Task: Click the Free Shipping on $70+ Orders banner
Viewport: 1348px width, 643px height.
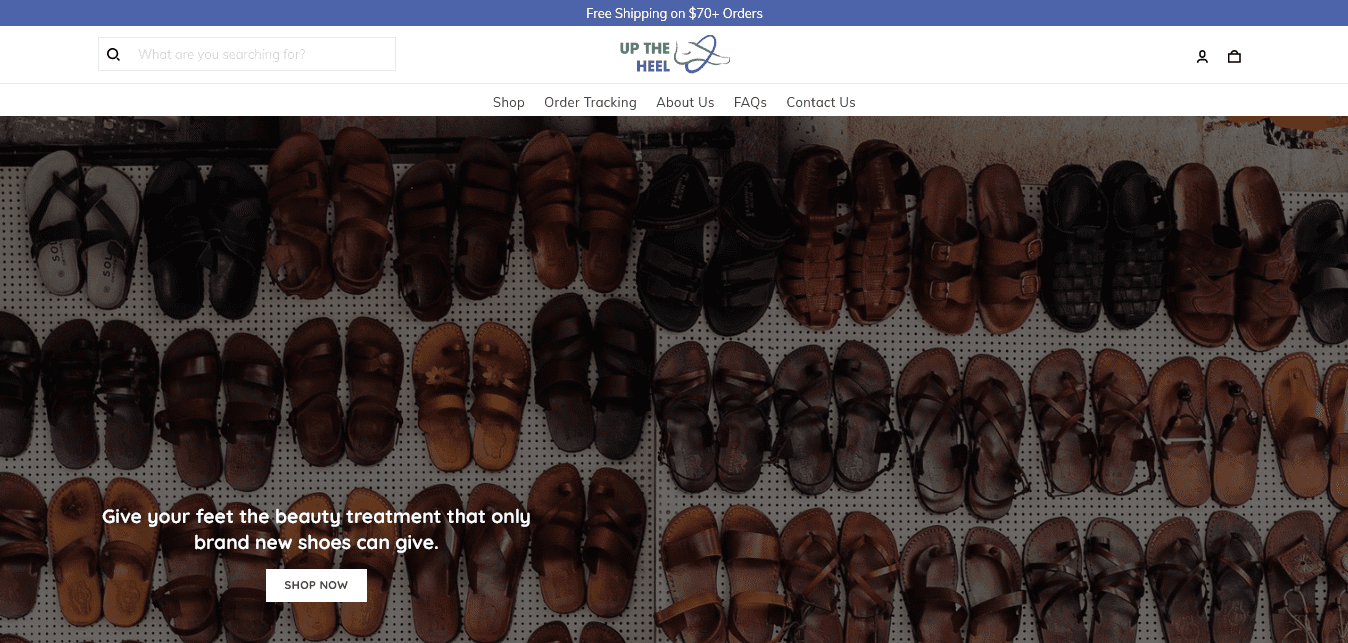Action: point(674,13)
